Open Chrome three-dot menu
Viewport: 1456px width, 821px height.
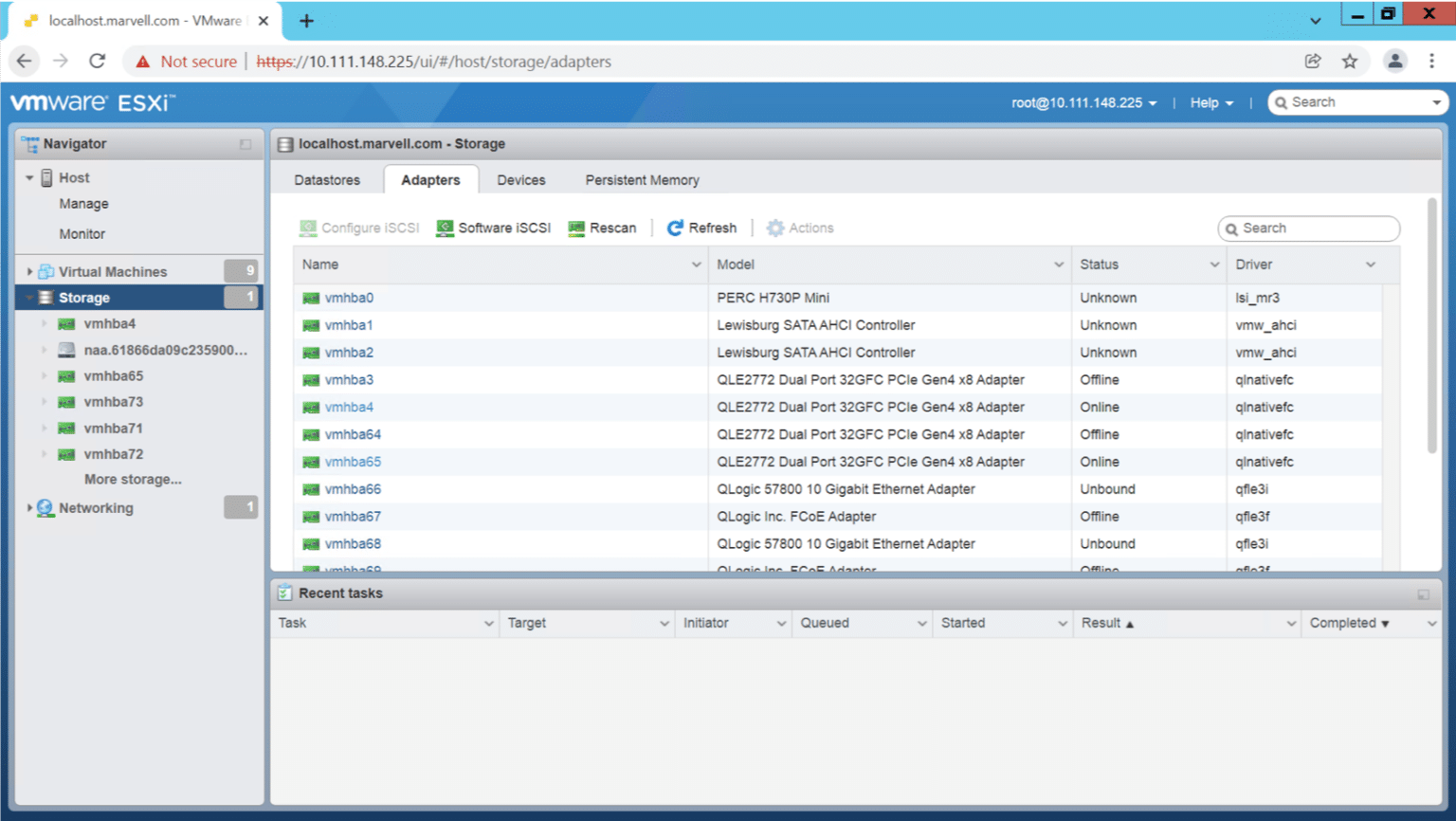[1432, 61]
